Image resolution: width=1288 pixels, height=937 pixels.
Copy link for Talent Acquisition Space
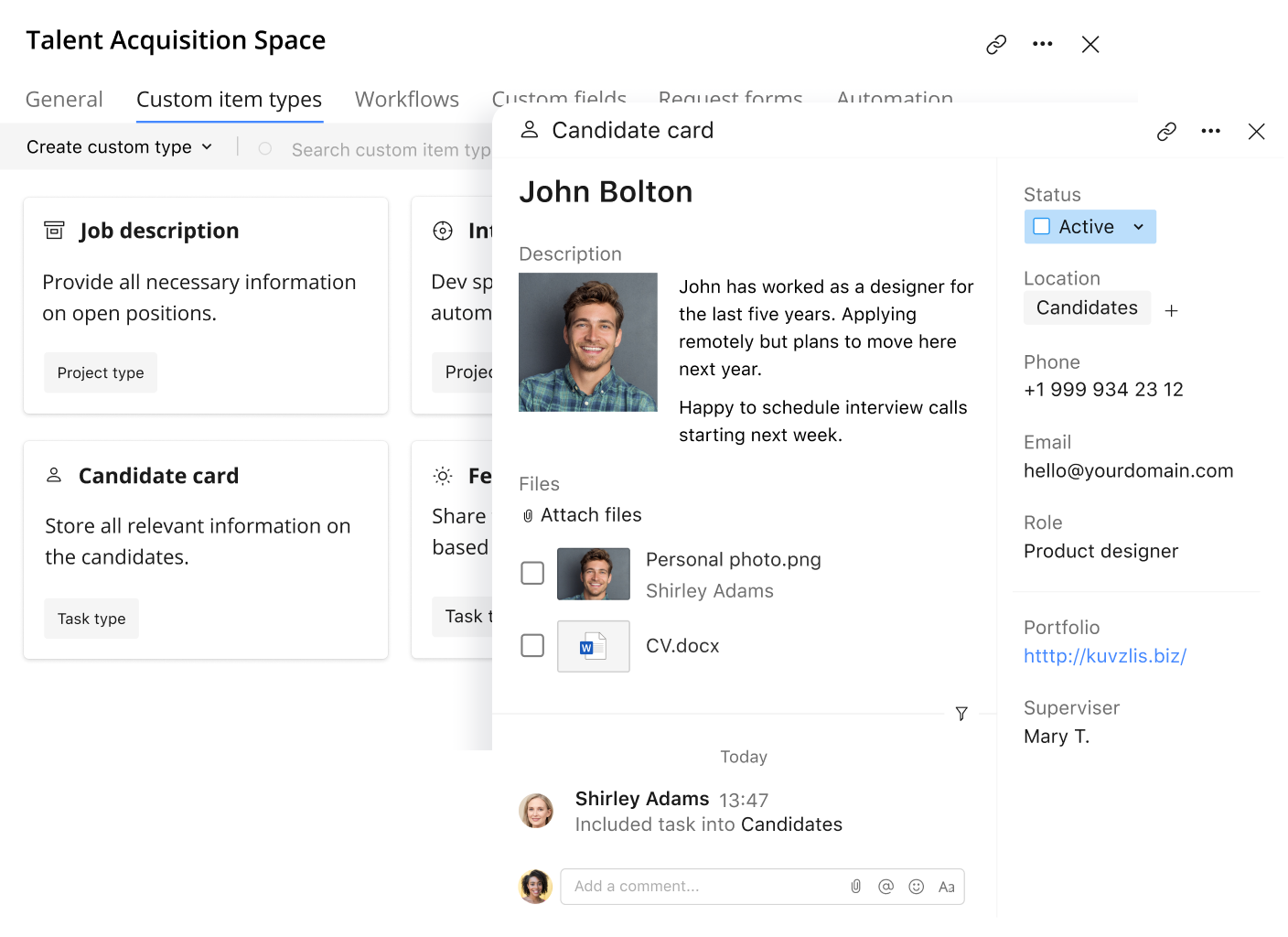tap(996, 44)
